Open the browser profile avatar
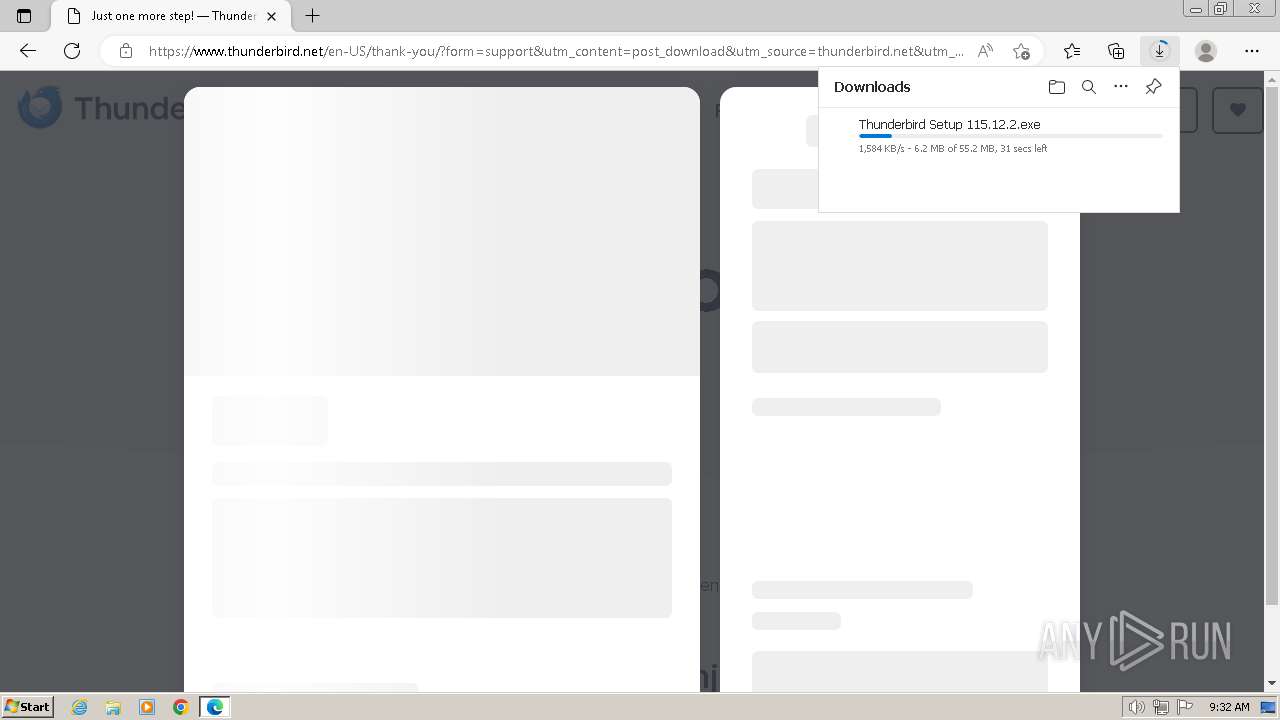The image size is (1280, 720). click(1206, 51)
